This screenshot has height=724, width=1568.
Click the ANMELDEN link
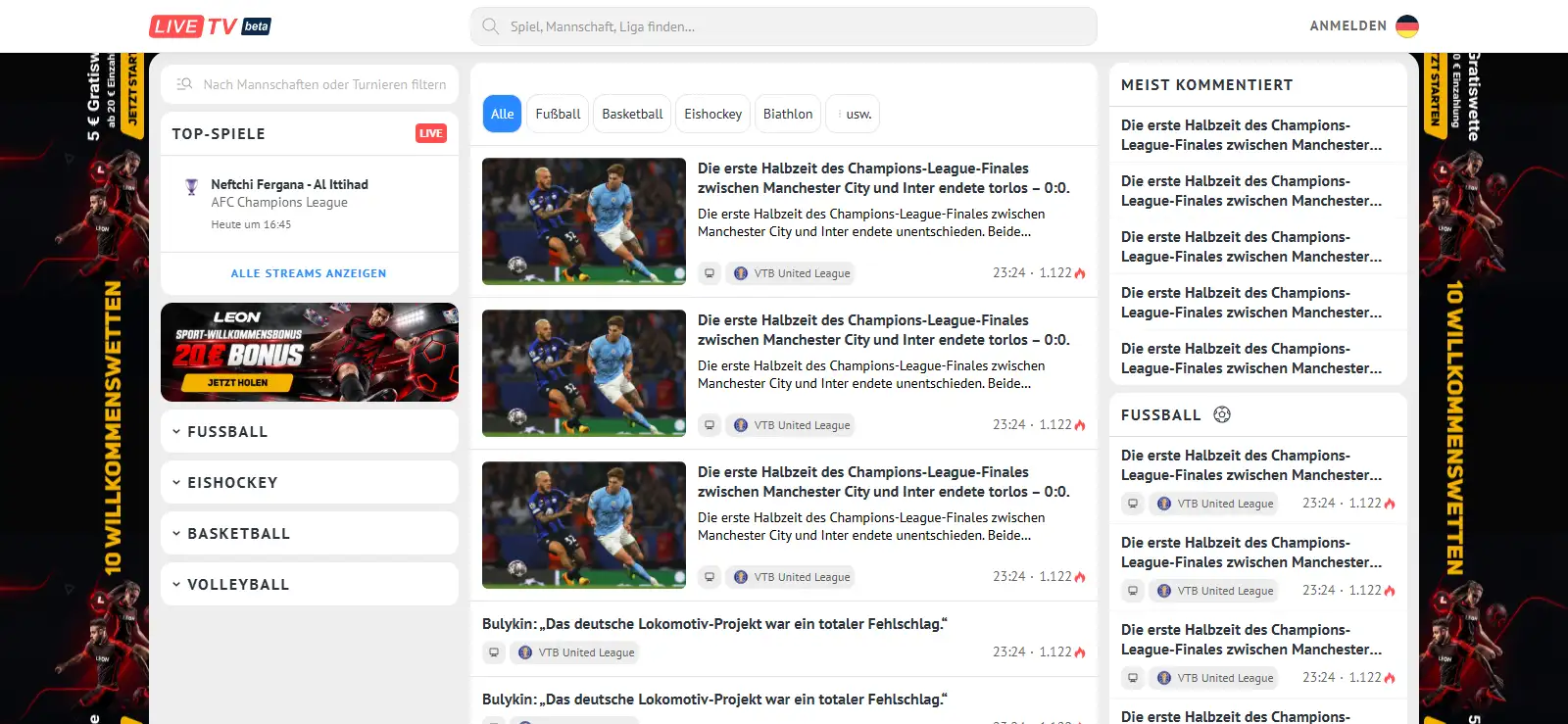tap(1348, 26)
